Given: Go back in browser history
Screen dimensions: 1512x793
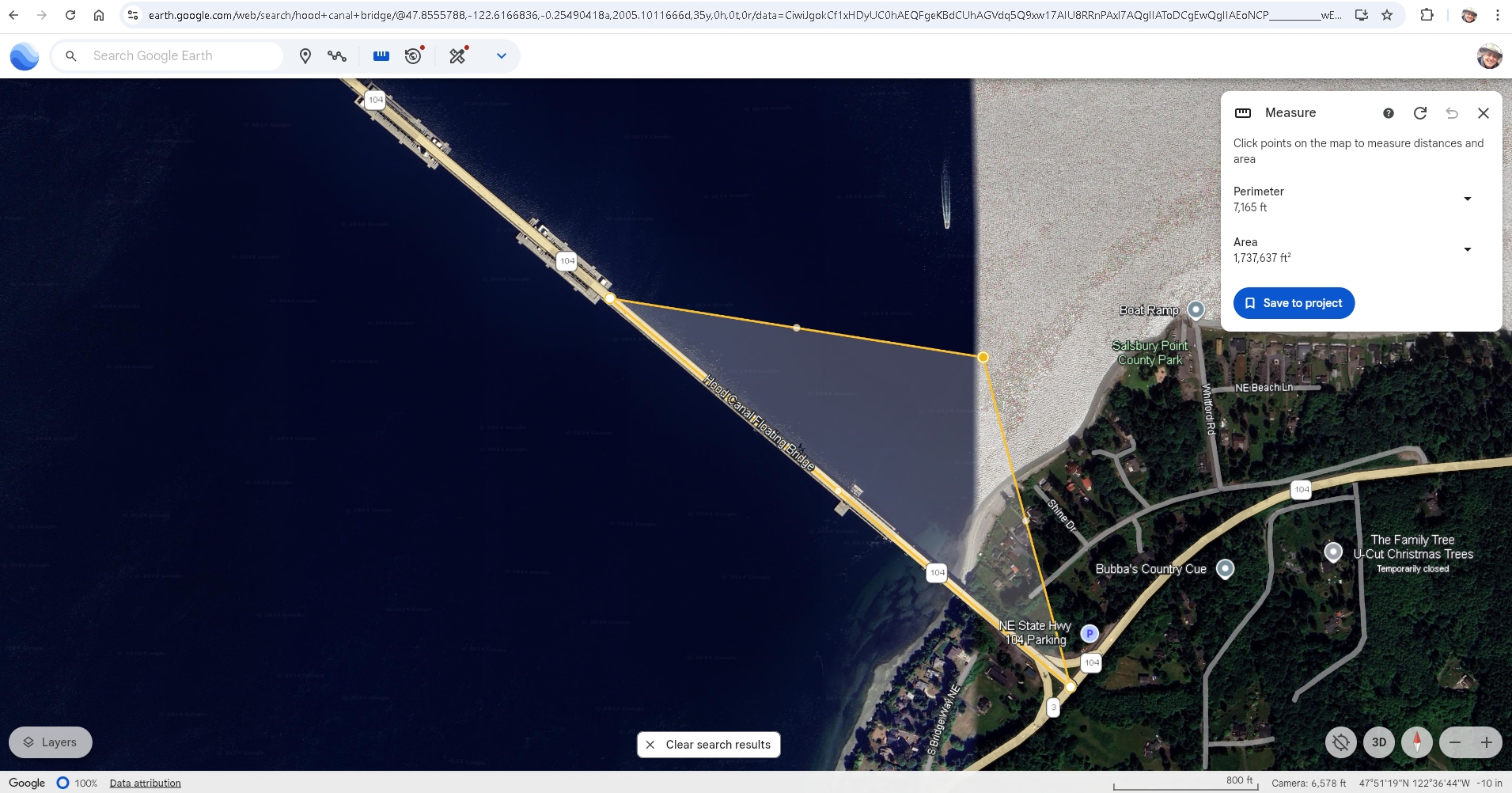Looking at the screenshot, I should pos(13,15).
